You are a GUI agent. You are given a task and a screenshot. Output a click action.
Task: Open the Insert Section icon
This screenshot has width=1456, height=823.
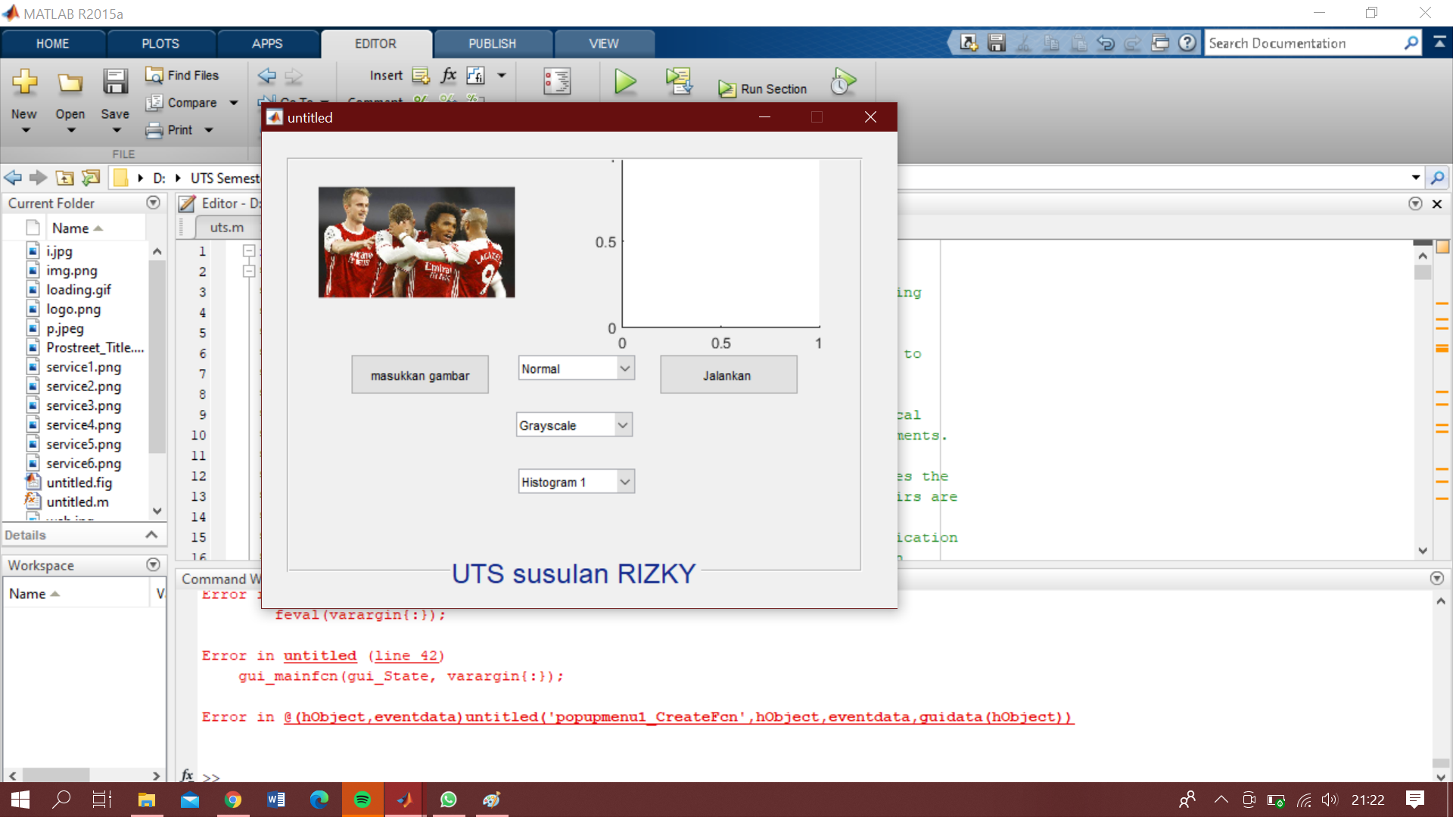[420, 76]
